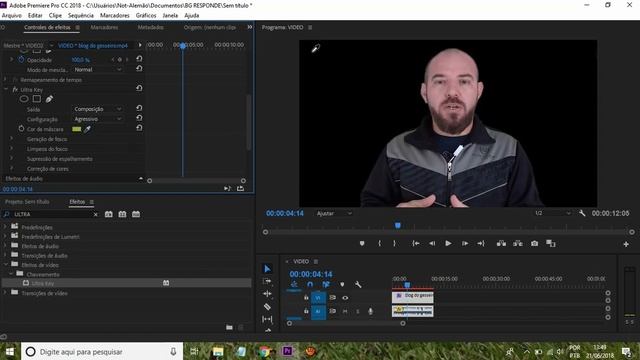Viewport: 640px width, 360px height.
Task: Reset the Ultra Key effect
Action: tap(139, 88)
